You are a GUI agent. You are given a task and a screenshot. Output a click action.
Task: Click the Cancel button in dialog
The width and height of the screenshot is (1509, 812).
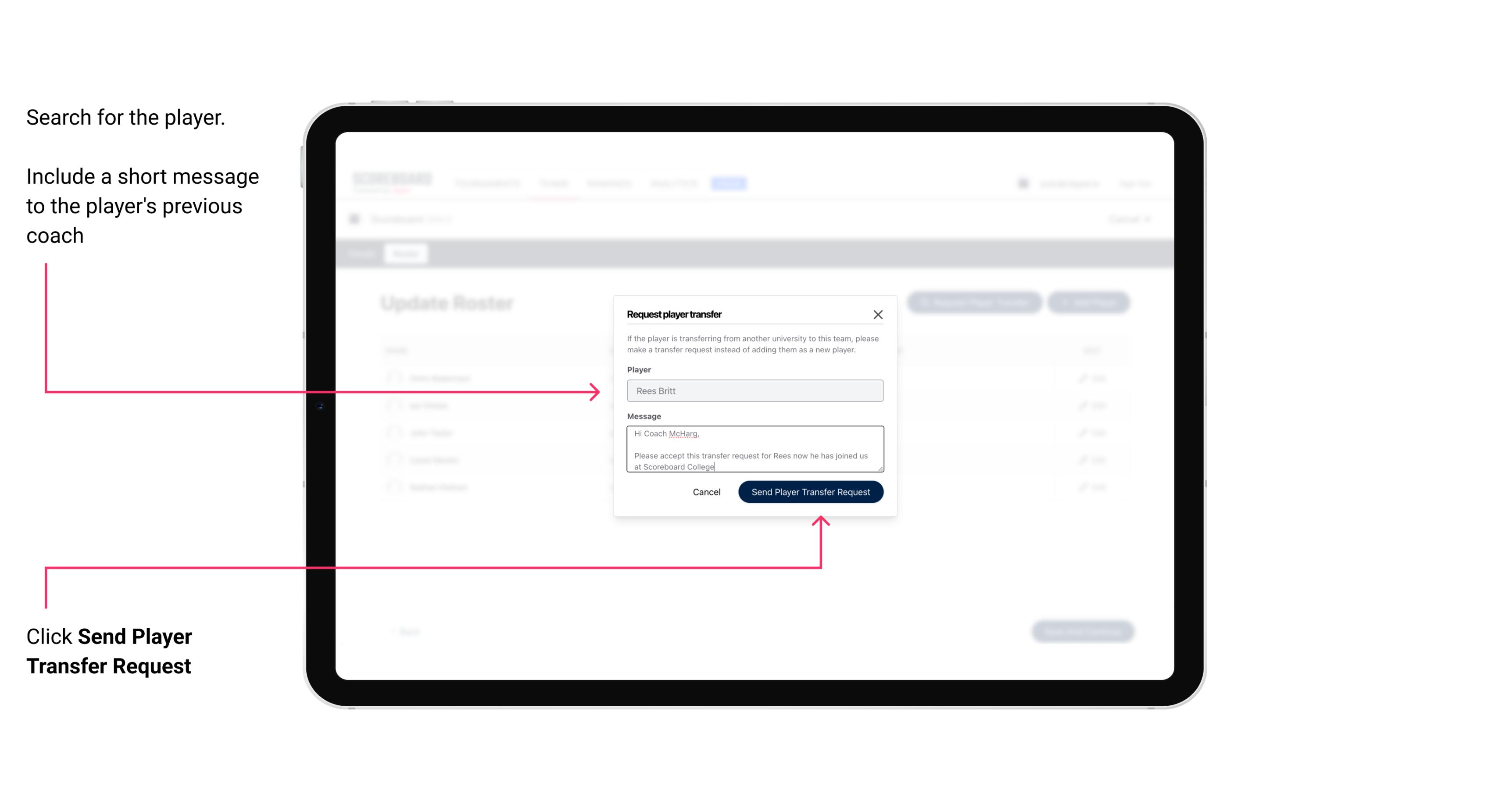click(x=706, y=491)
